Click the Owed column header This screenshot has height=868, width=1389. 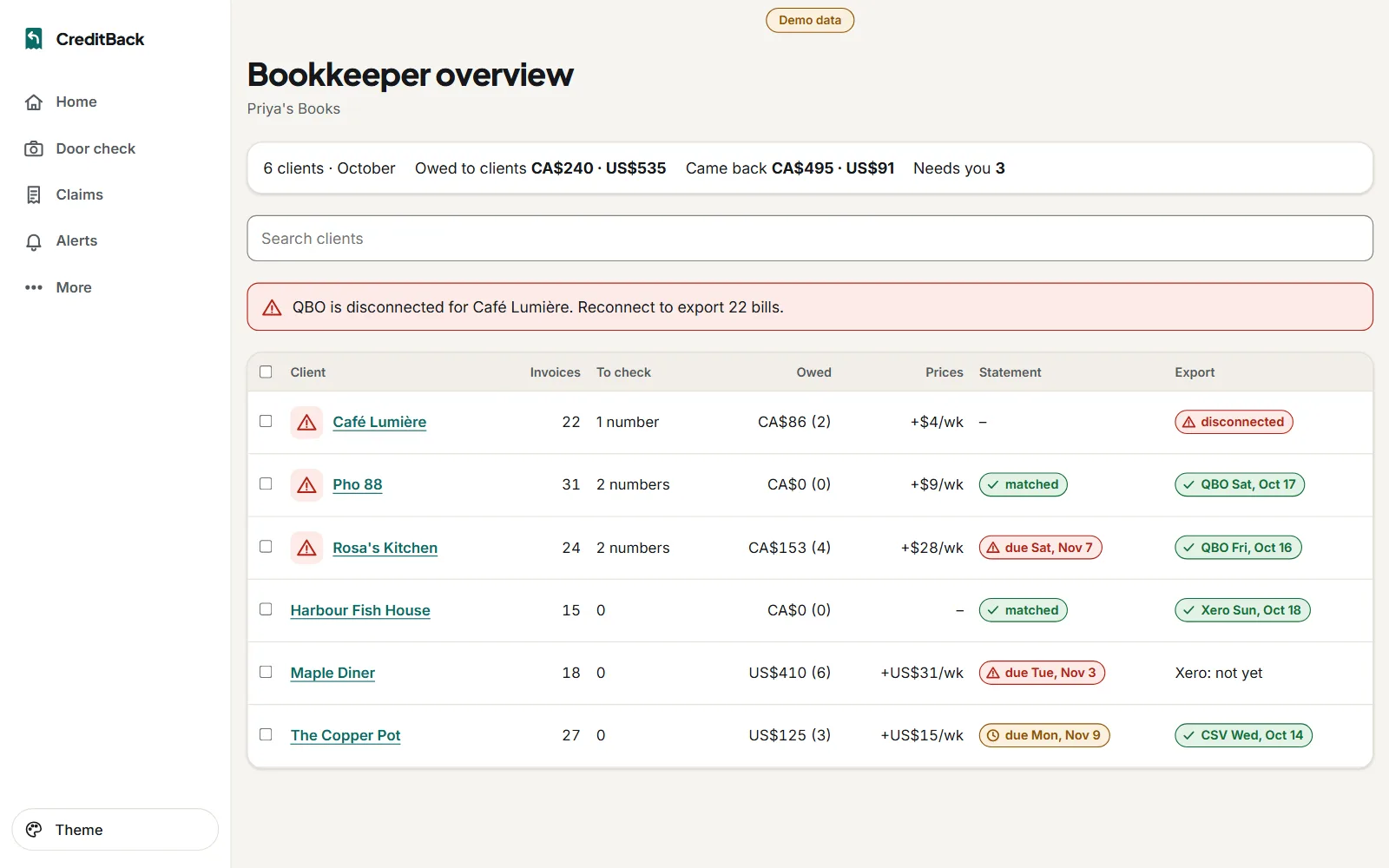coord(813,372)
